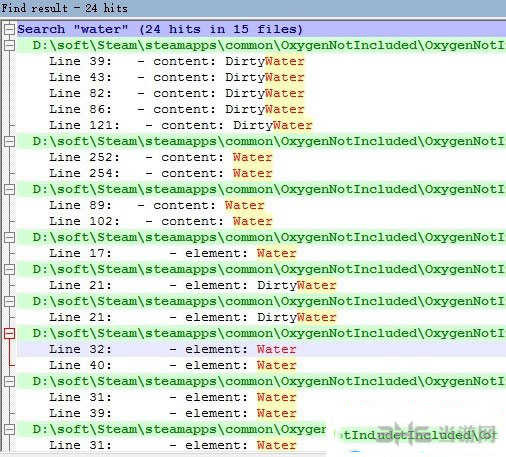Screen dimensions: 506x457
Task: Select the file path row above Line 252
Action: (x=261, y=141)
